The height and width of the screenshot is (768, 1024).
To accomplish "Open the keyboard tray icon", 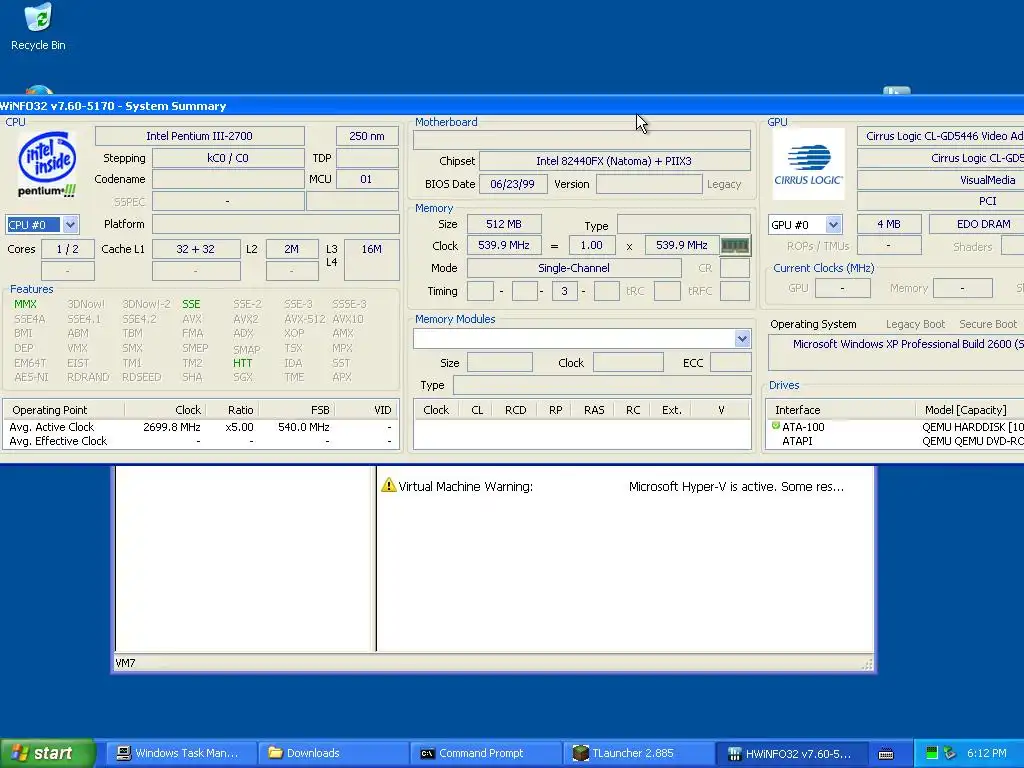I will tap(886, 754).
